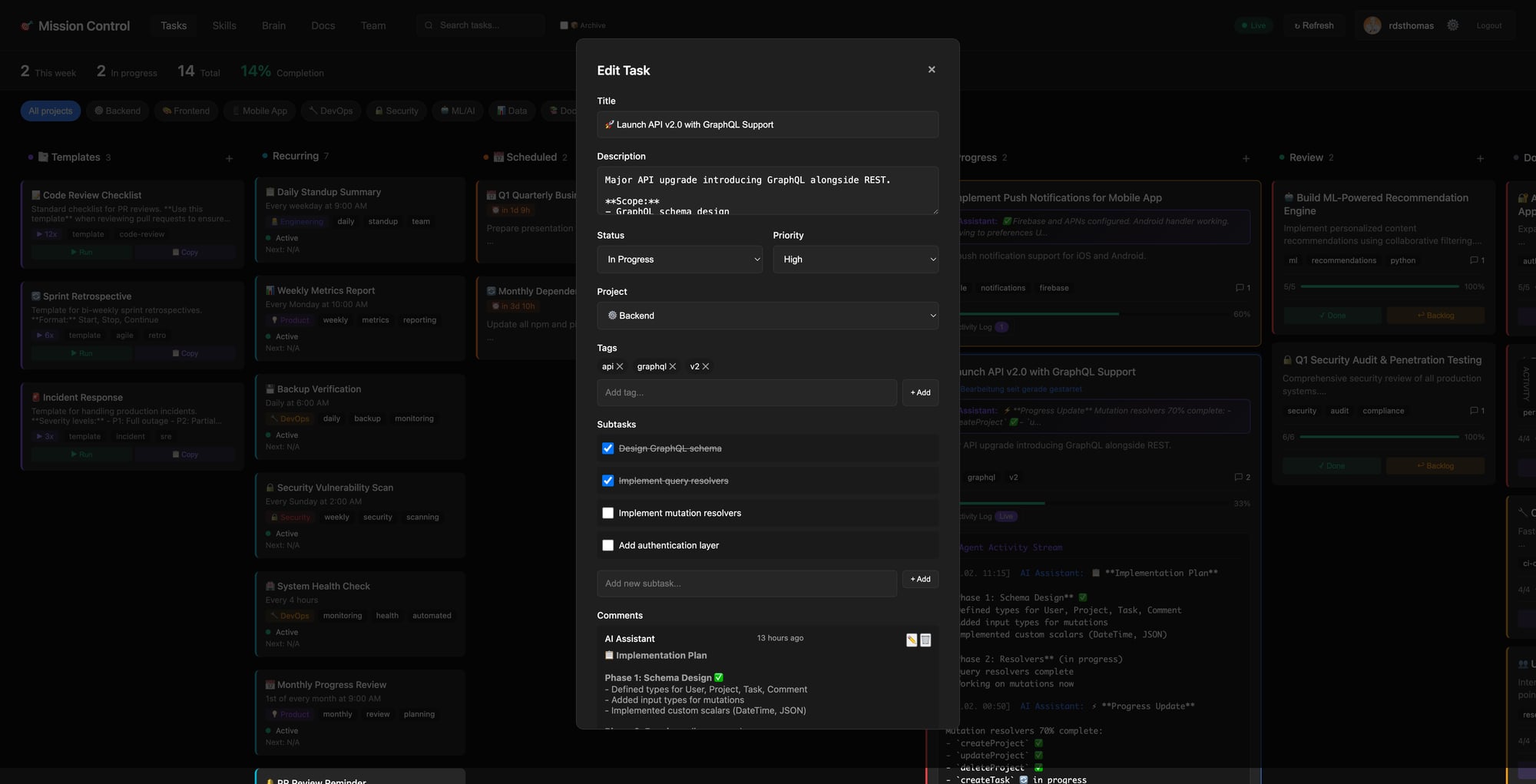The width and height of the screenshot is (1536, 784).
Task: Run the Code Review Checklist template
Action: (x=81, y=253)
